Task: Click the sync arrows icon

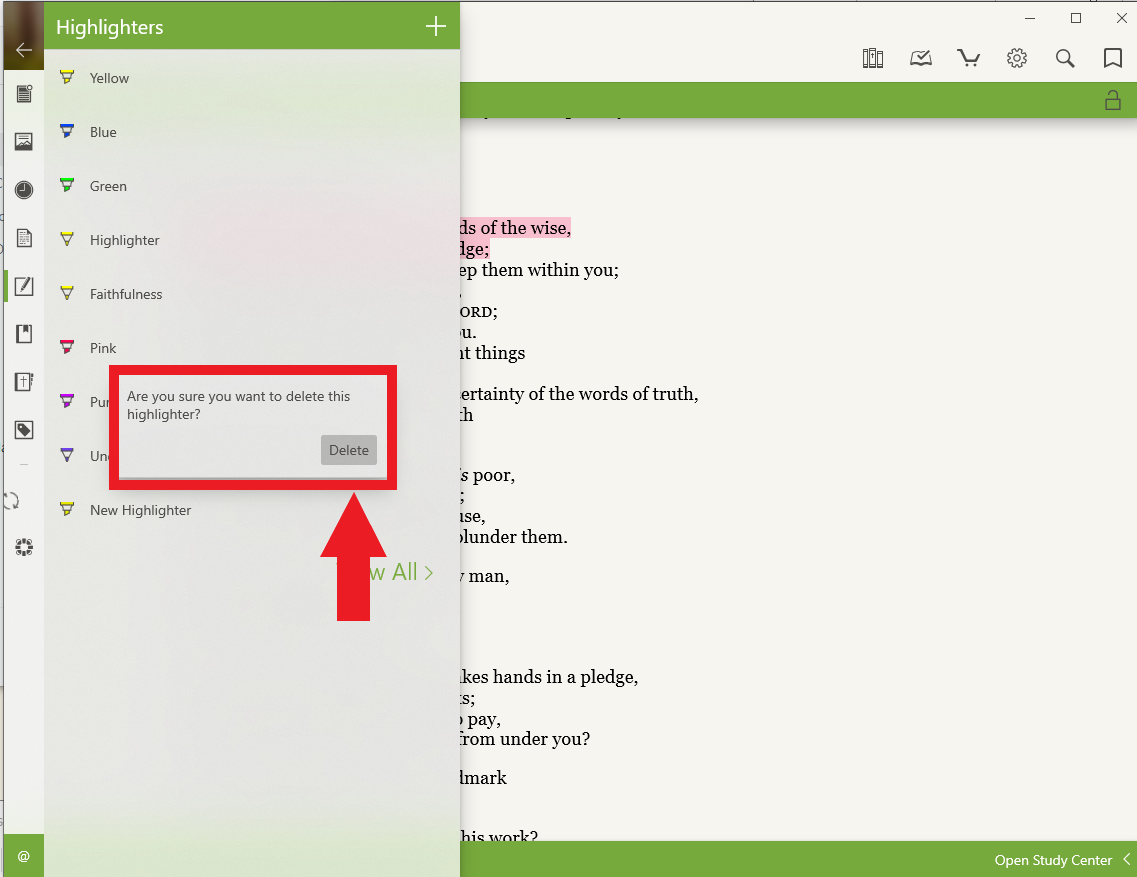Action: point(14,501)
